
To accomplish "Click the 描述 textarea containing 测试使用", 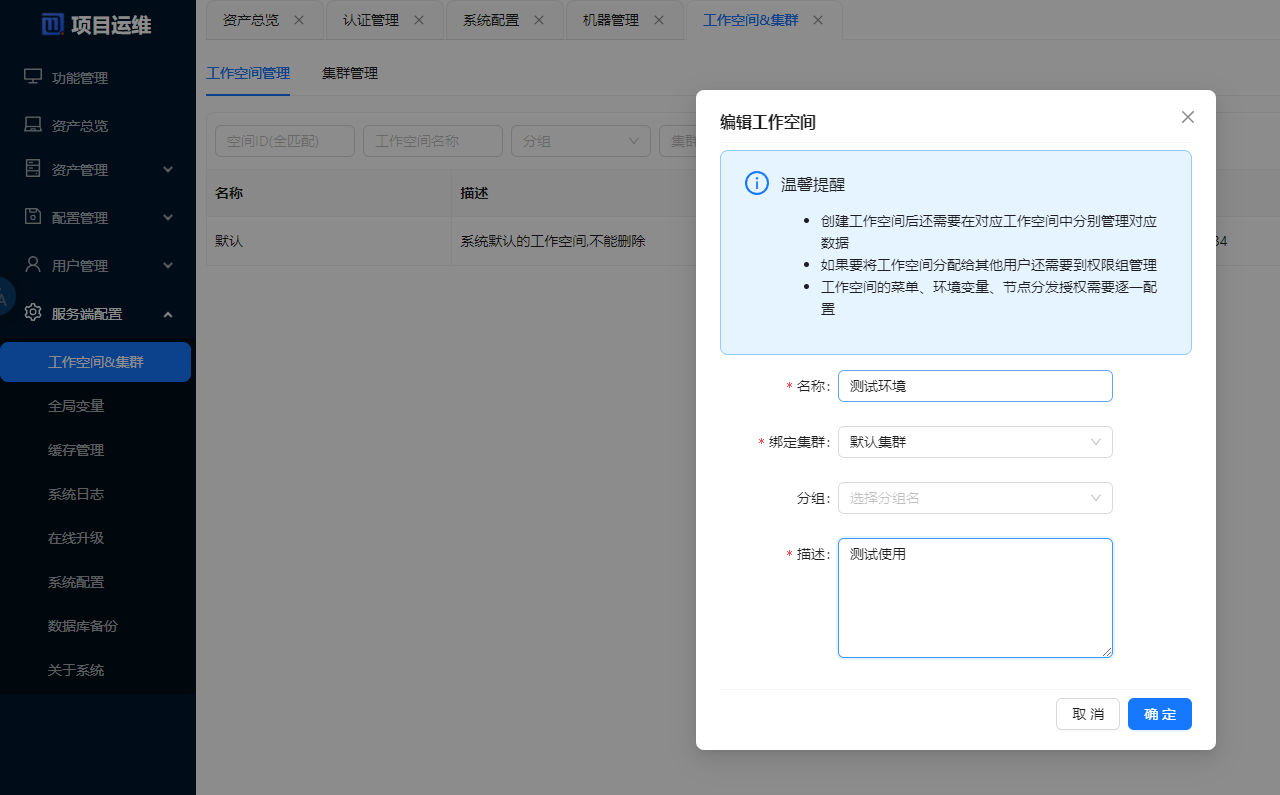I will click(x=974, y=598).
